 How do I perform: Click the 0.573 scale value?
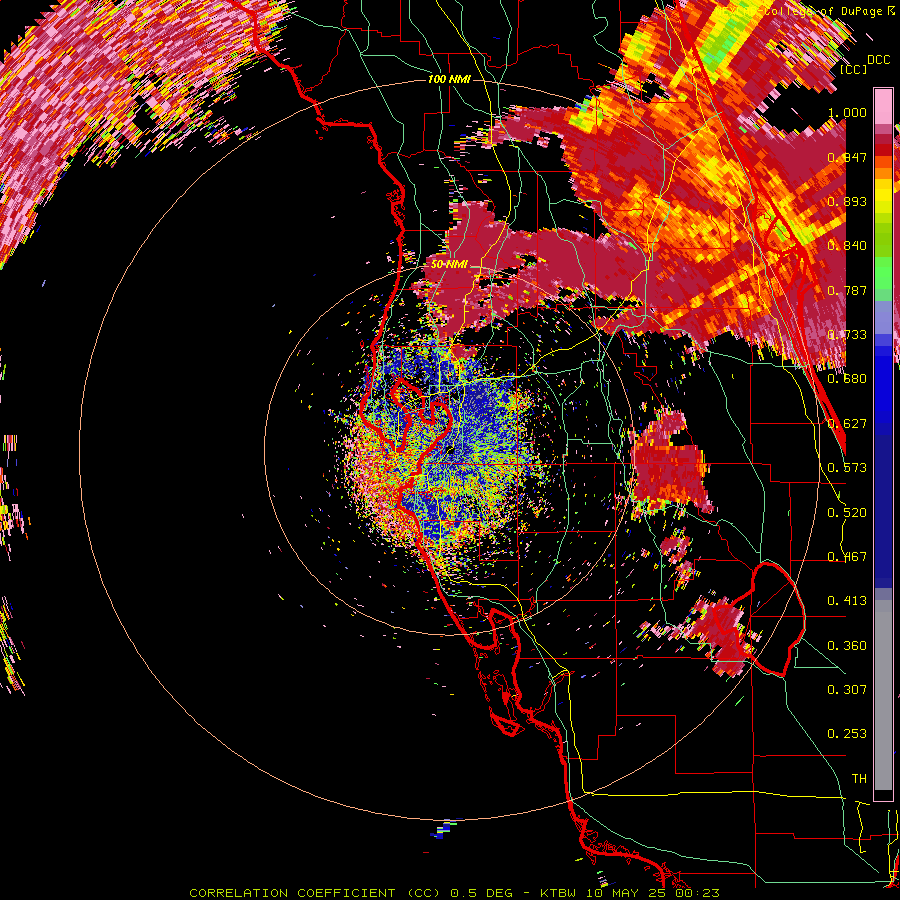click(847, 468)
